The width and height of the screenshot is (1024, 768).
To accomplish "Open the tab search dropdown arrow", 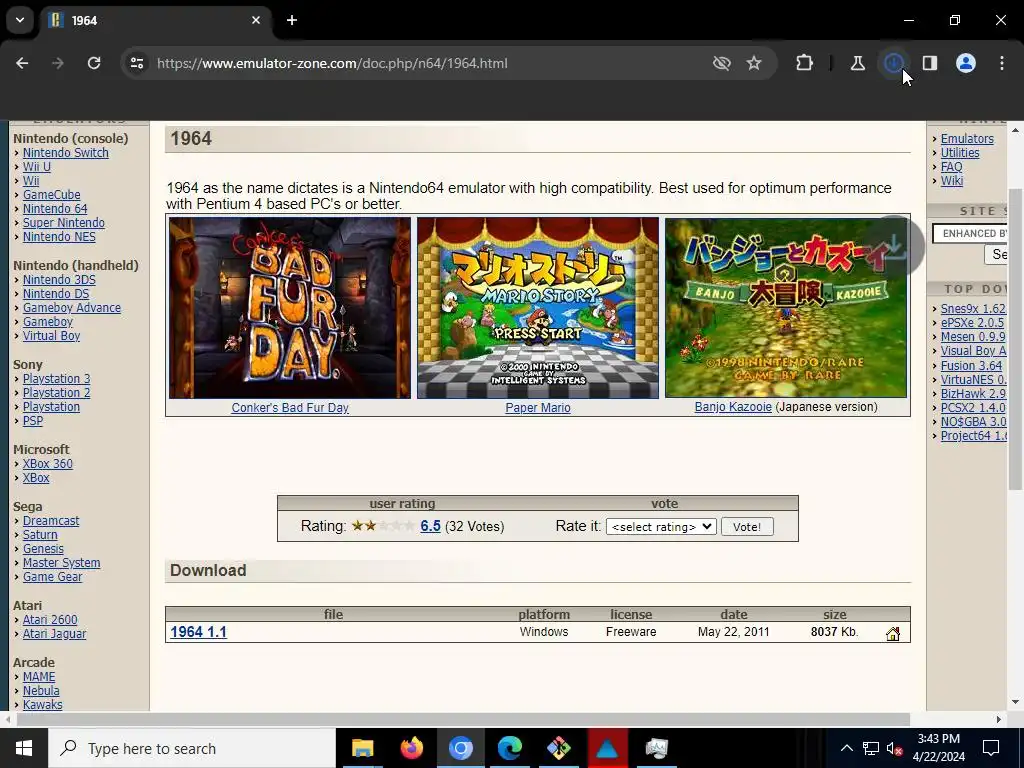I will point(20,20).
